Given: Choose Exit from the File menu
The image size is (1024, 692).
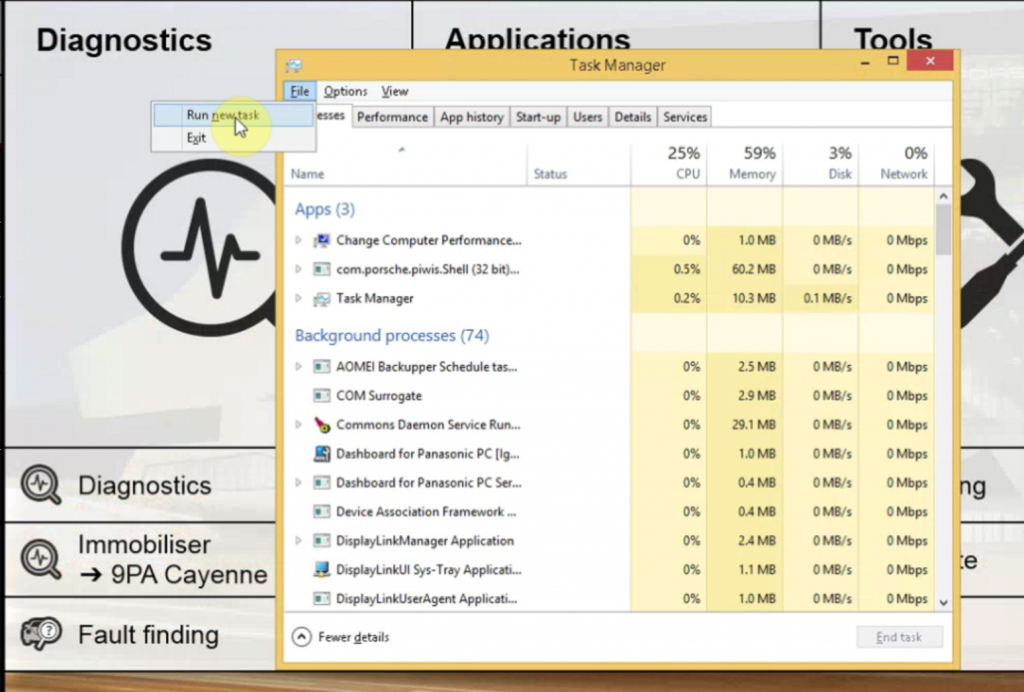Looking at the screenshot, I should [x=233, y=138].
